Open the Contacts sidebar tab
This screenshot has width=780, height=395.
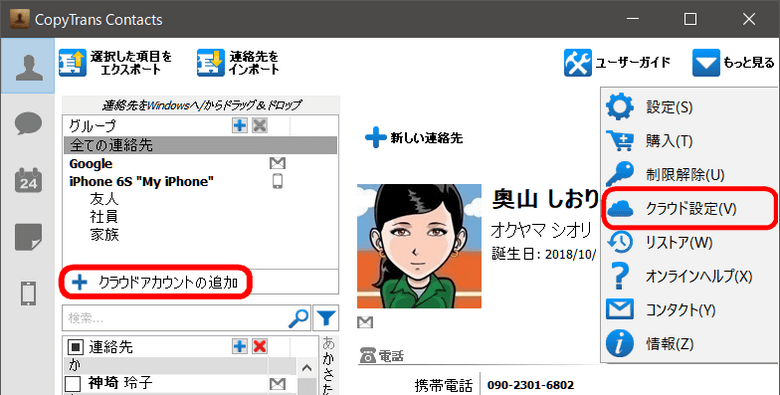(x=28, y=66)
